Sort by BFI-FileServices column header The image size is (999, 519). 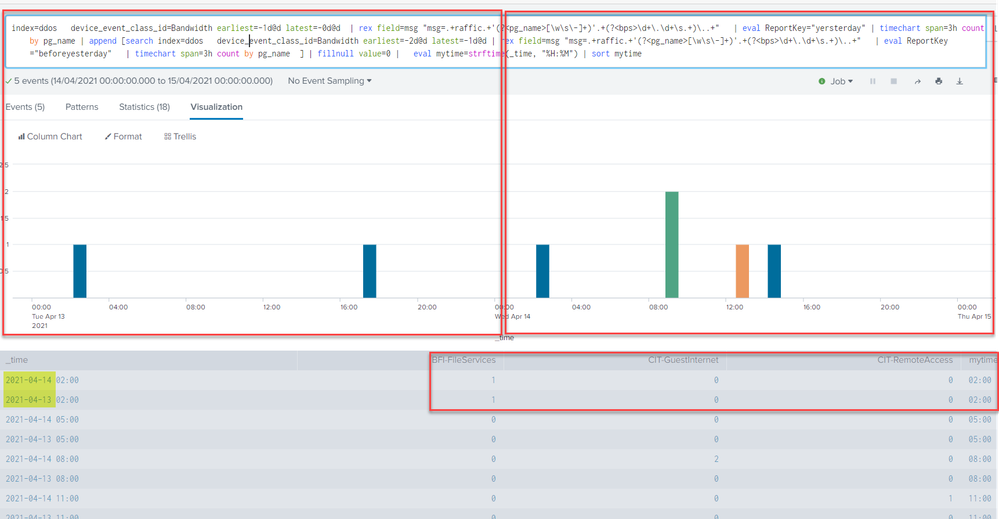coord(464,360)
